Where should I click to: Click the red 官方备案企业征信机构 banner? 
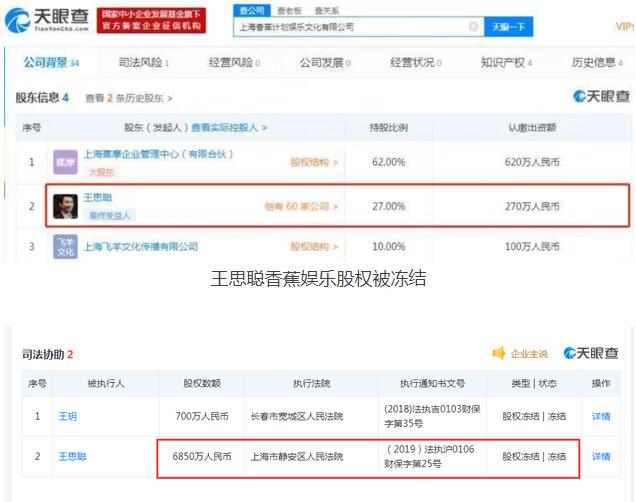pyautogui.click(x=151, y=20)
